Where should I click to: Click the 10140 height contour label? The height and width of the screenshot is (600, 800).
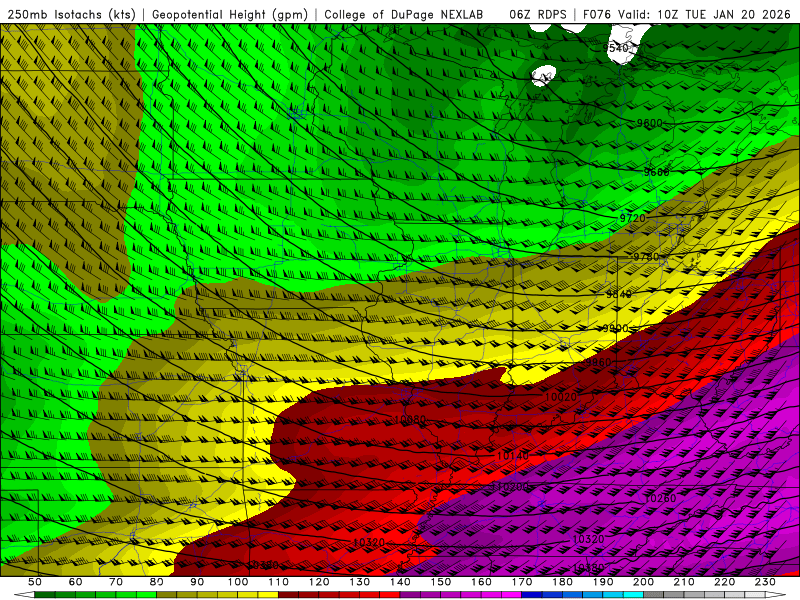513,455
